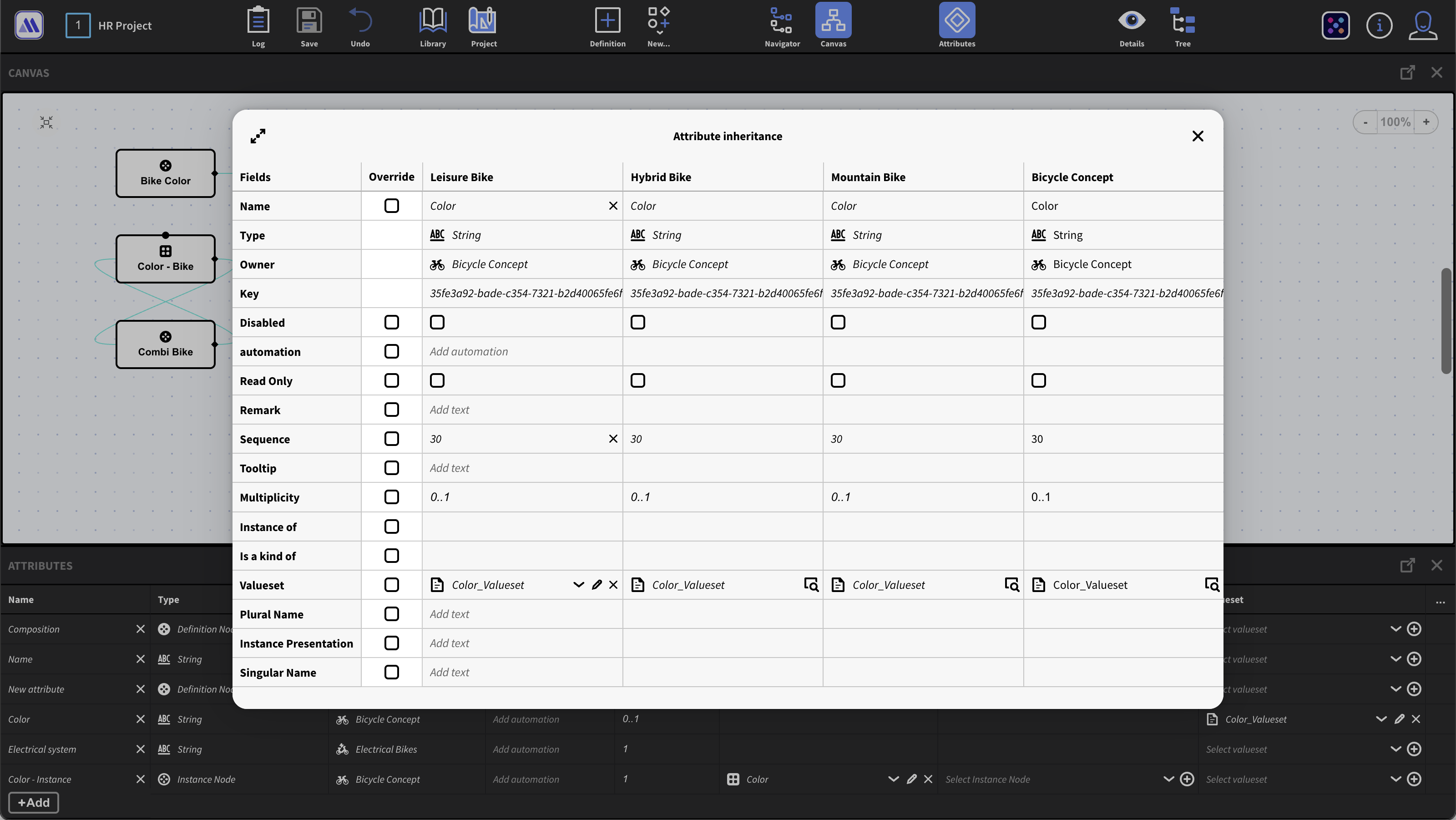Open the Navigator panel icon
1456x820 pixels.
pyautogui.click(x=782, y=21)
